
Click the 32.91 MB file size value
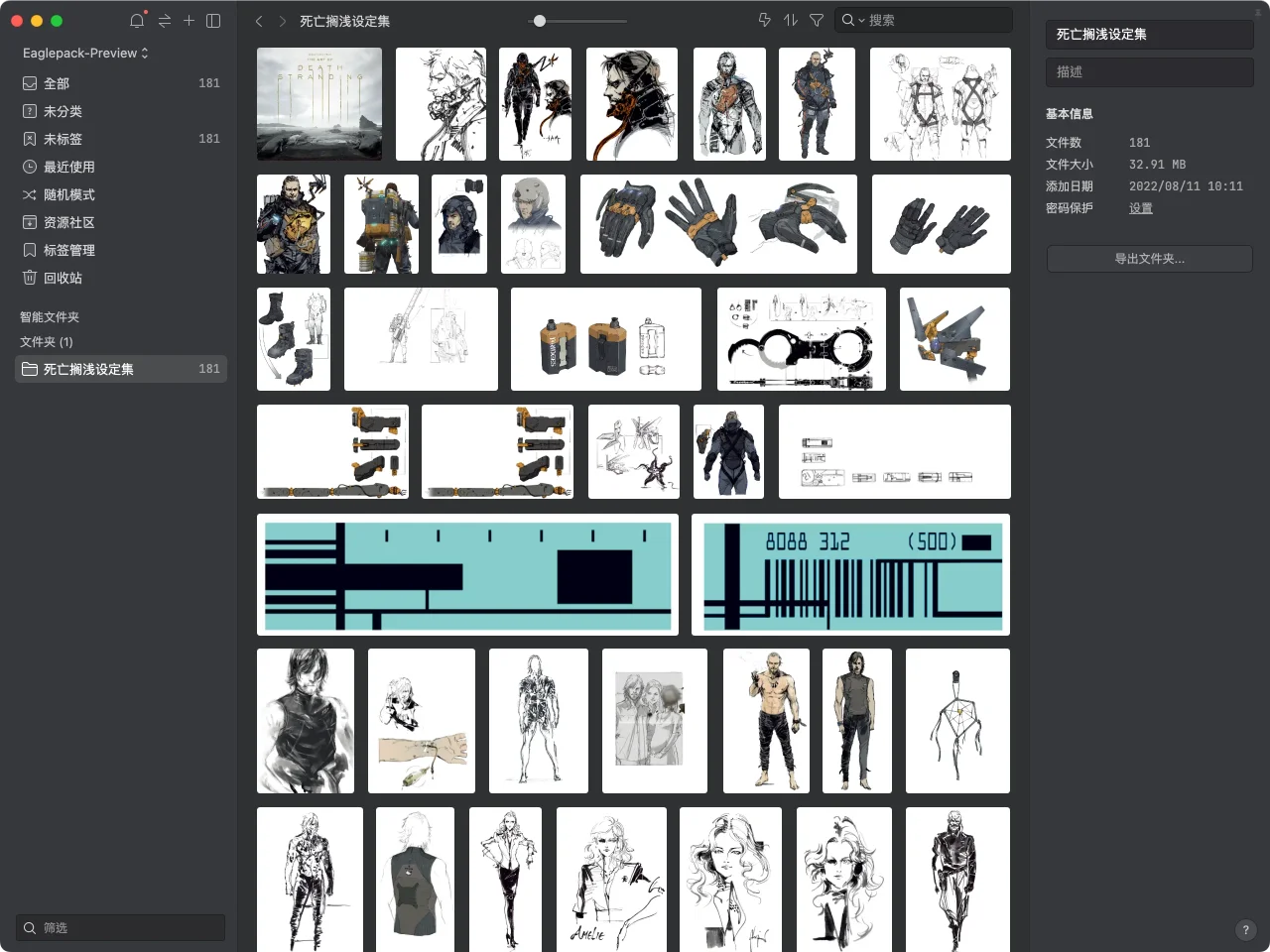[x=1157, y=165]
